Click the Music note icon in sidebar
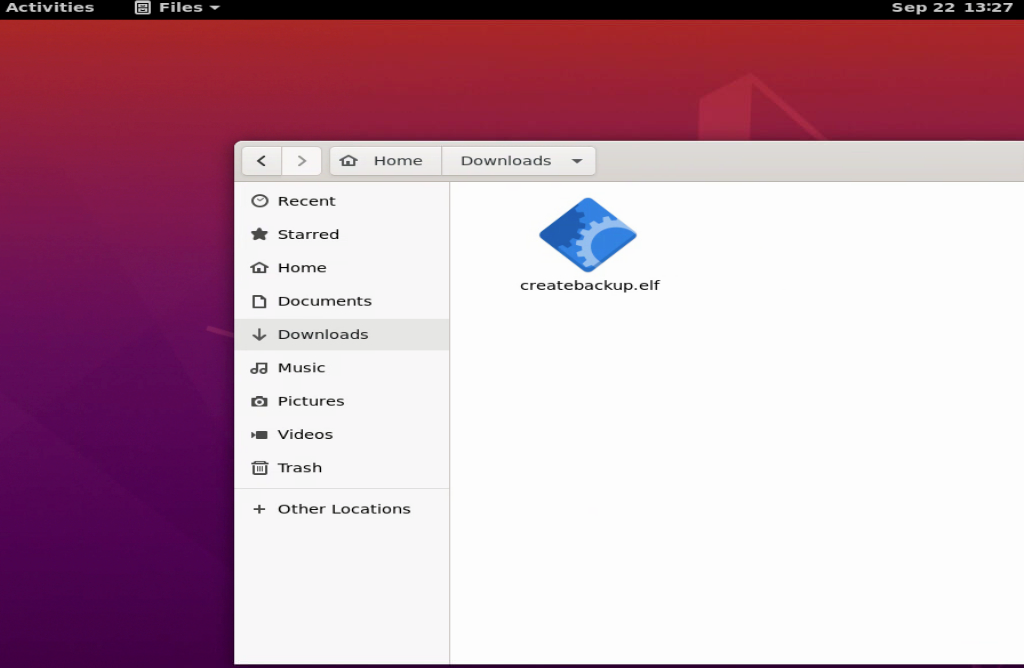This screenshot has width=1024, height=668. click(260, 368)
